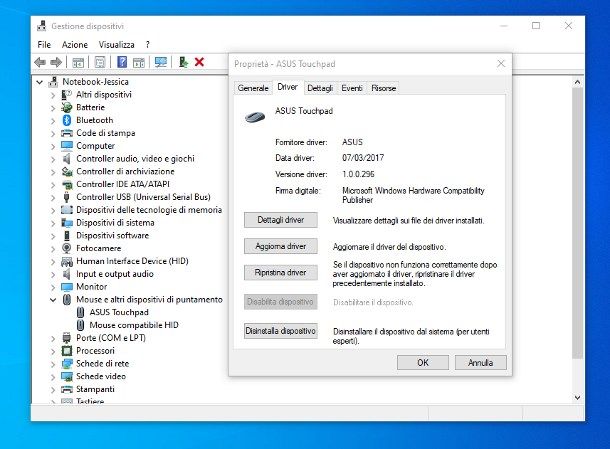Viewport: 610px width, 449px height.
Task: Collapse the Notebook-Jessica root node
Action: (40, 82)
